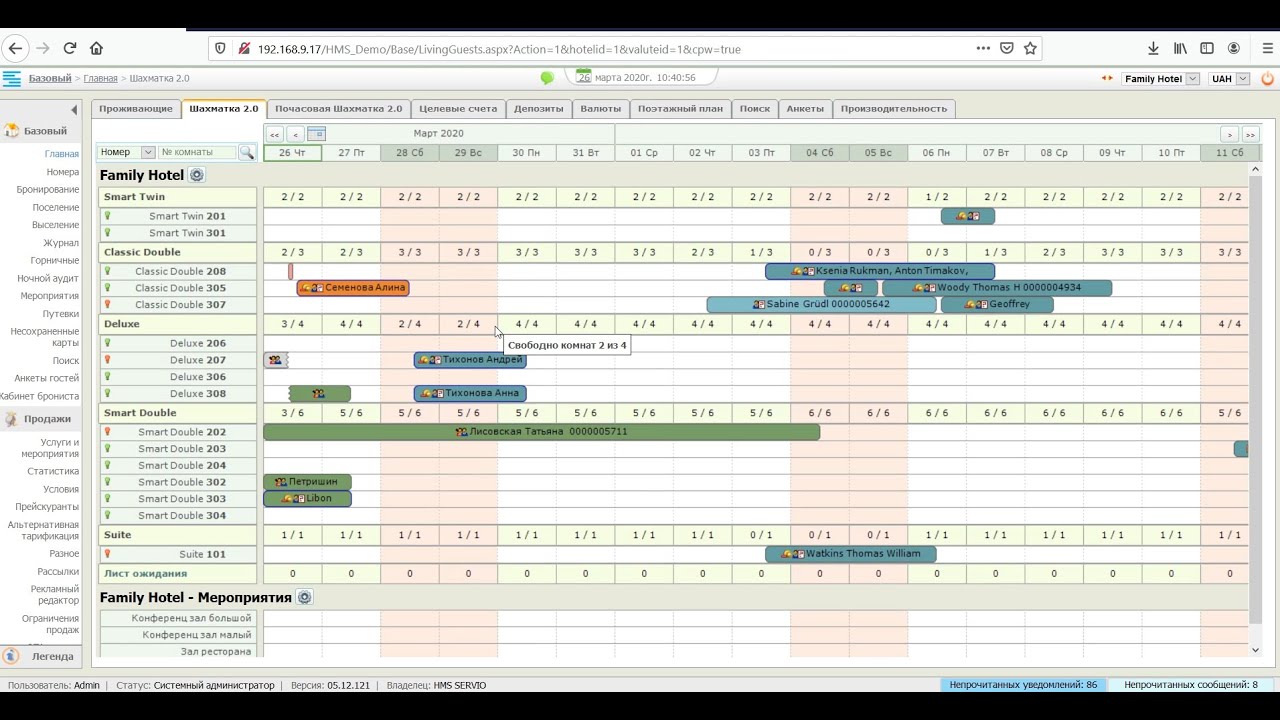Open Firefox application menu icon
1280x720 pixels.
tap(1265, 48)
